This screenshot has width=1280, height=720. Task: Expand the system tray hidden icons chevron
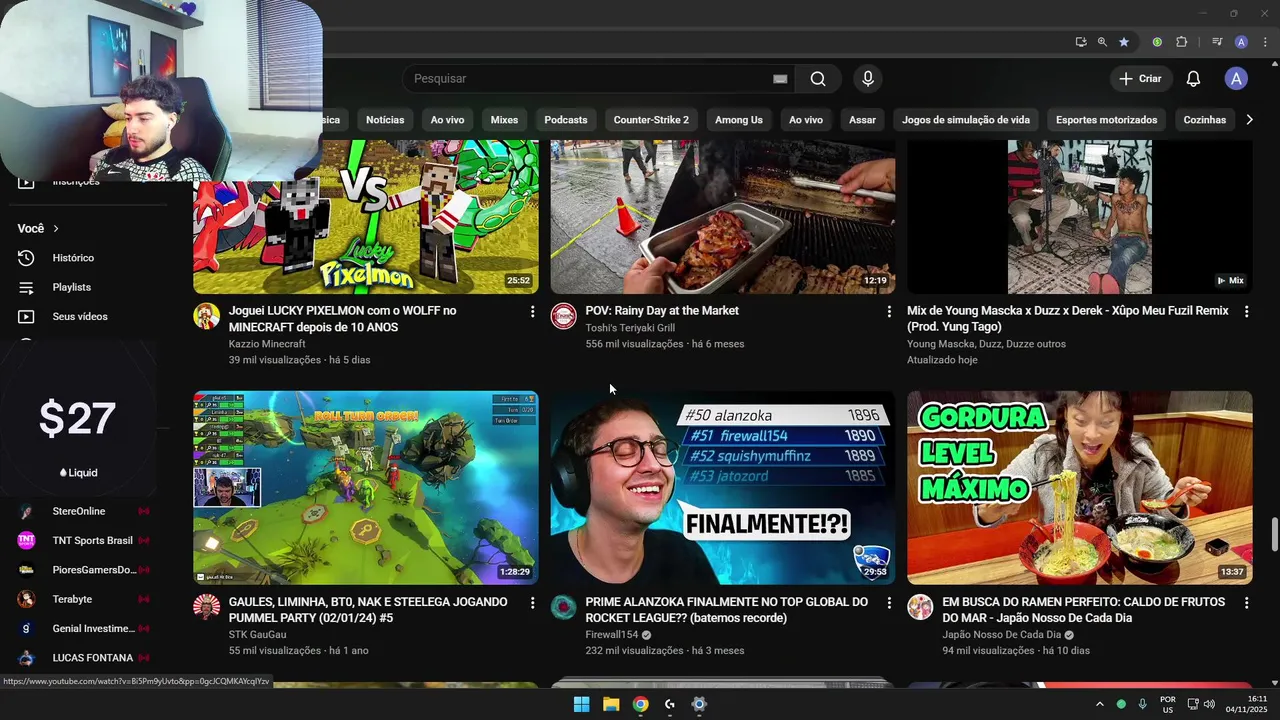pos(1100,704)
